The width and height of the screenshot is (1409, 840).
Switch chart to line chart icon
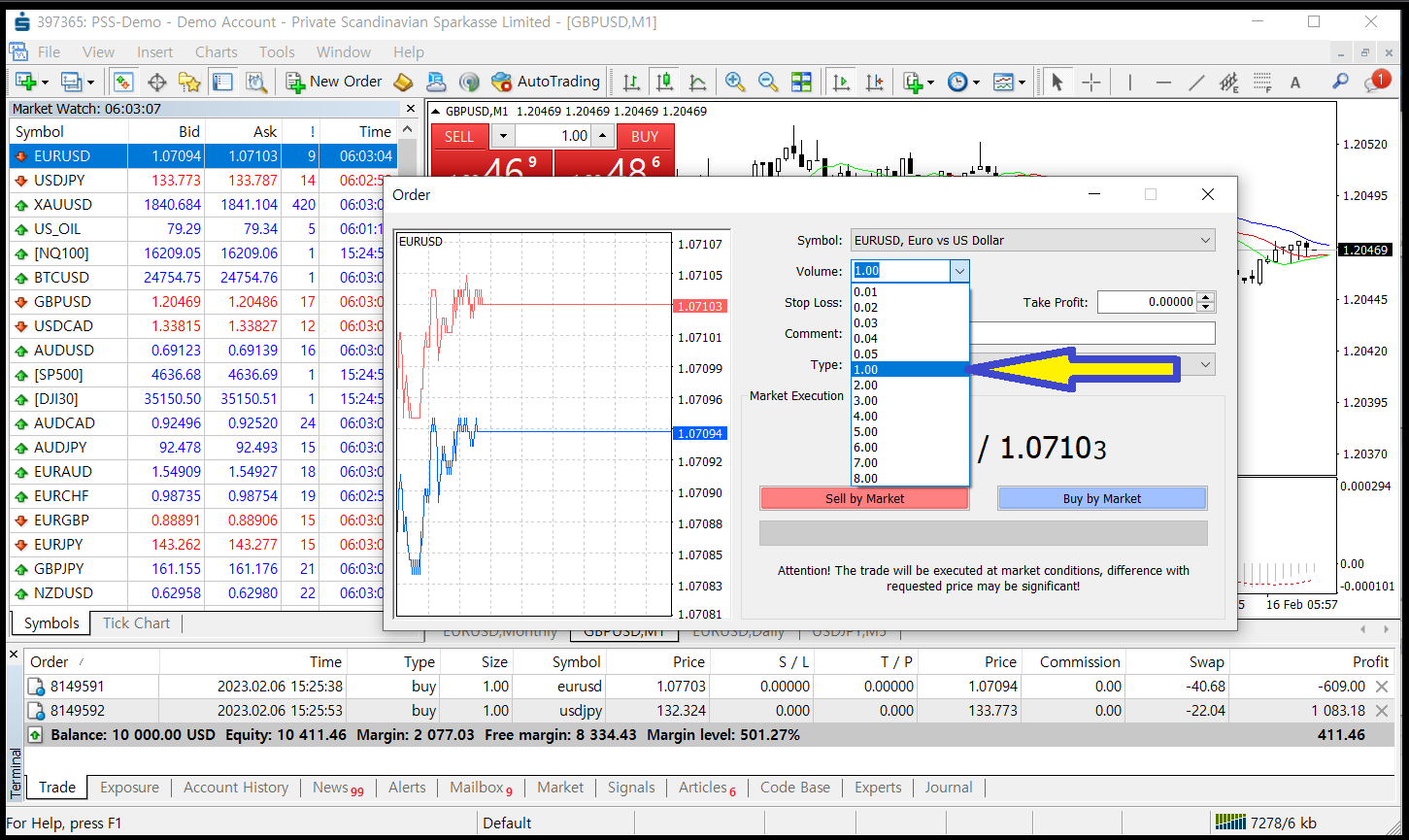(x=698, y=83)
